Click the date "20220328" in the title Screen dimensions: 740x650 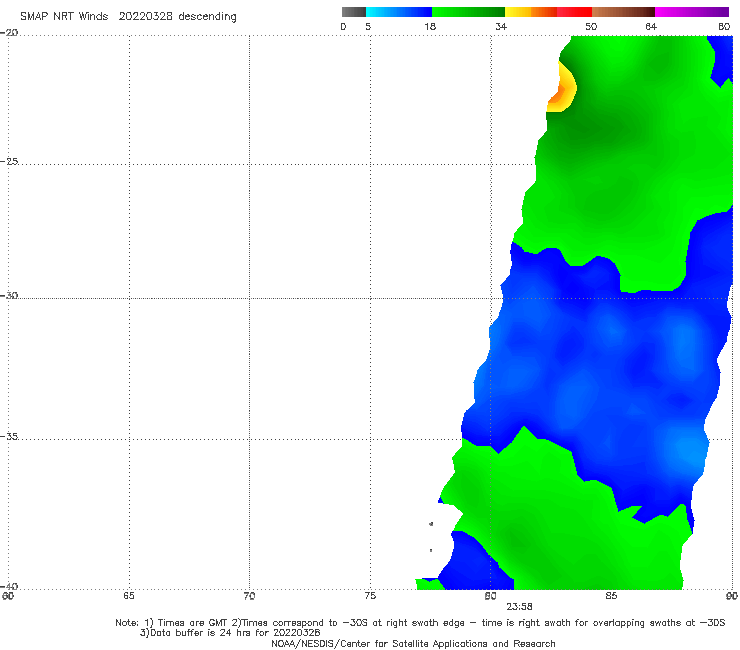coord(146,17)
